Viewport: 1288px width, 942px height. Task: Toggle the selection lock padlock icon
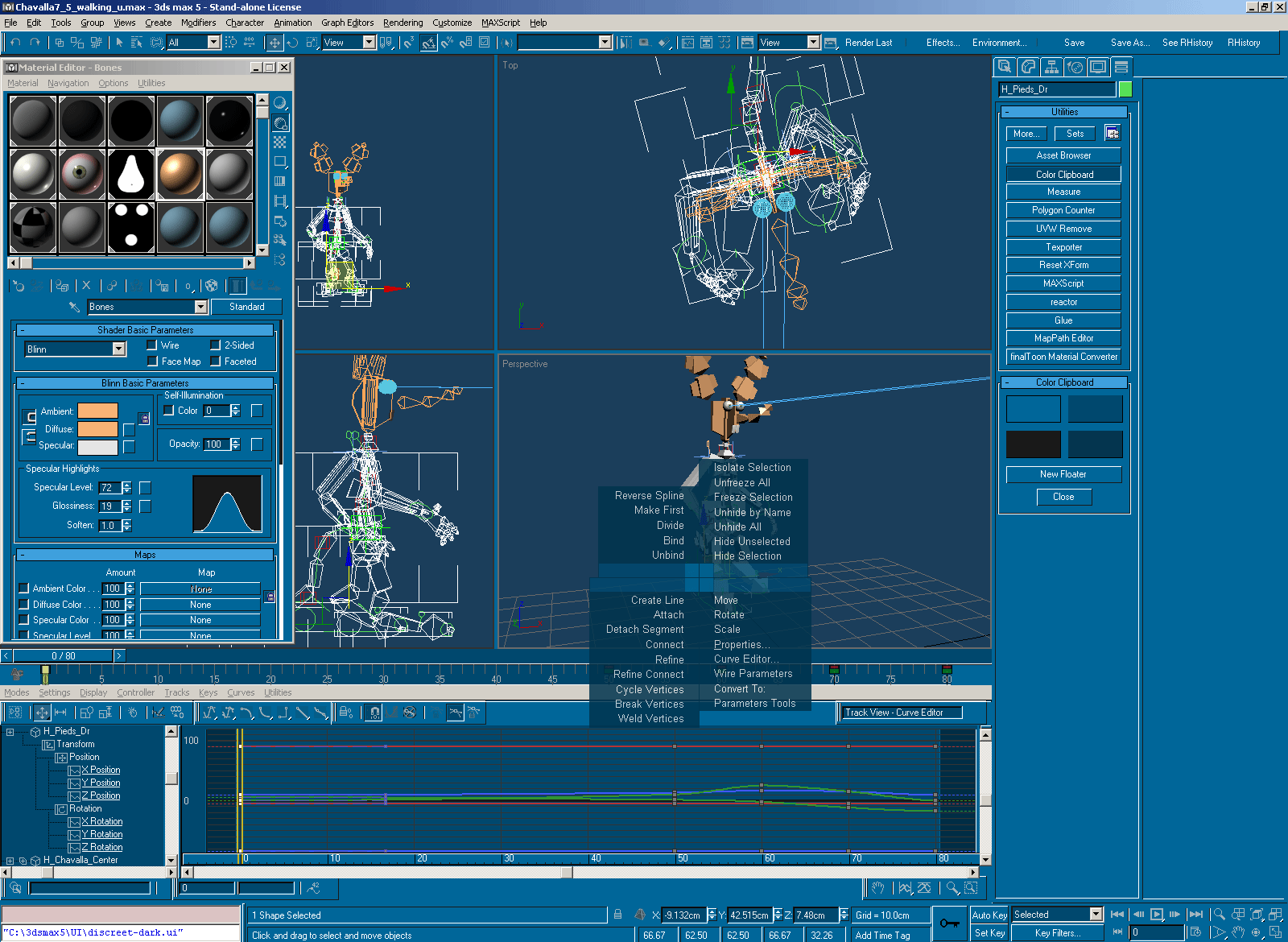(x=617, y=915)
